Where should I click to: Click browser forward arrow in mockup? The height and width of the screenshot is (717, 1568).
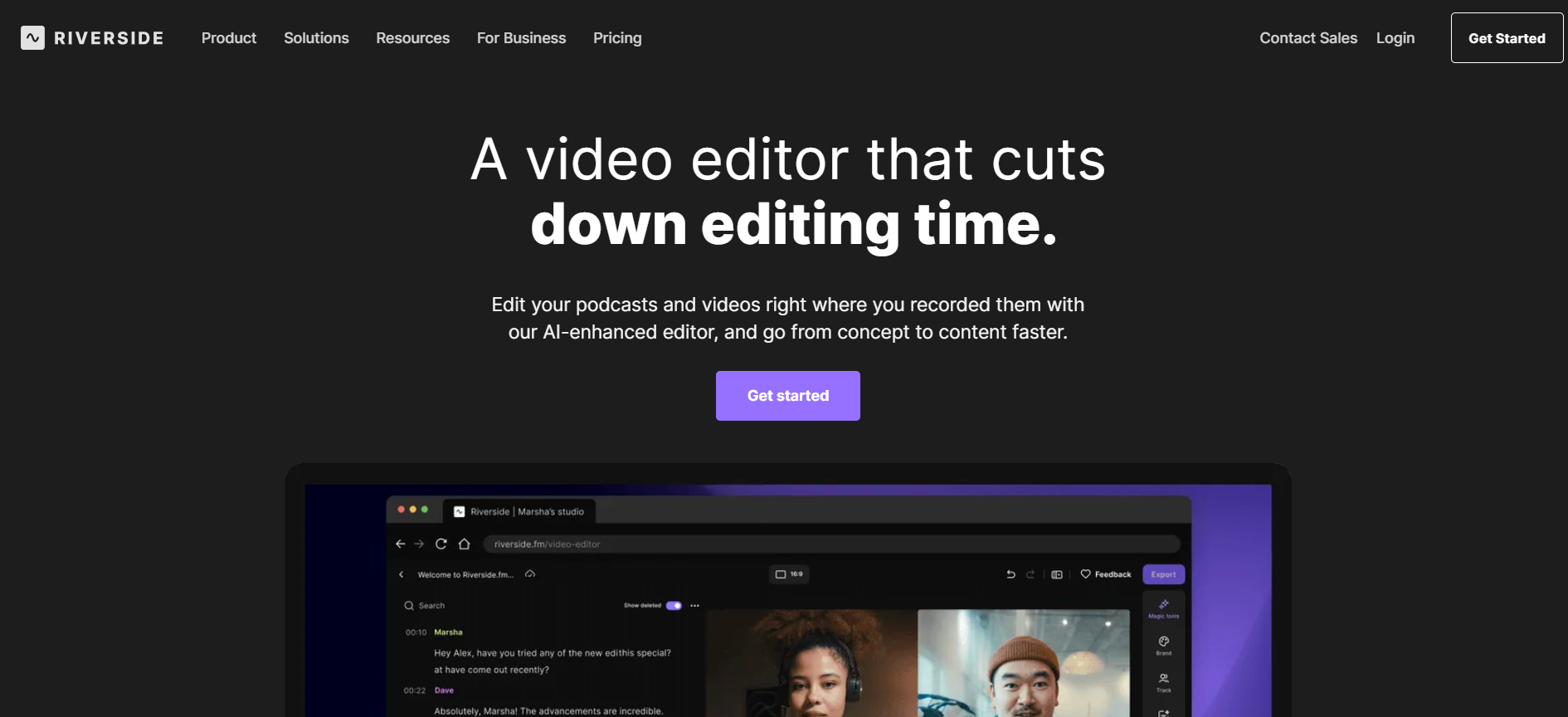[419, 544]
